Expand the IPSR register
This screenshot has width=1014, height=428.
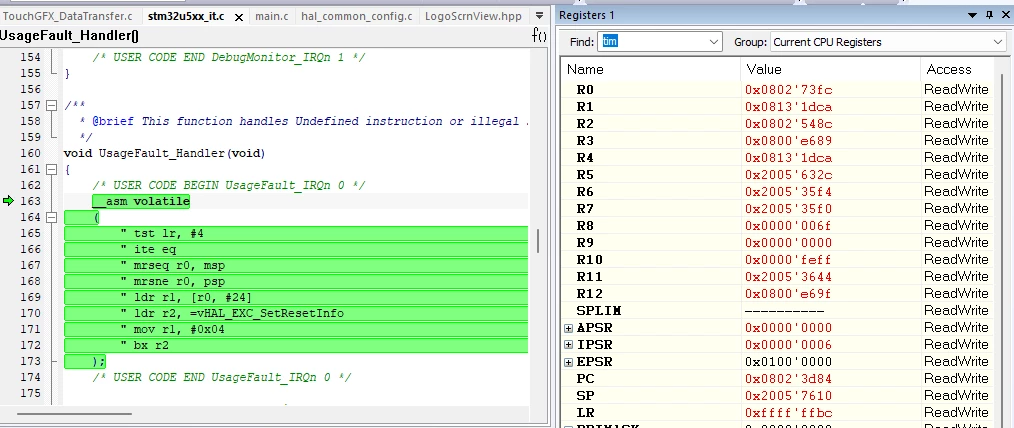pos(568,345)
